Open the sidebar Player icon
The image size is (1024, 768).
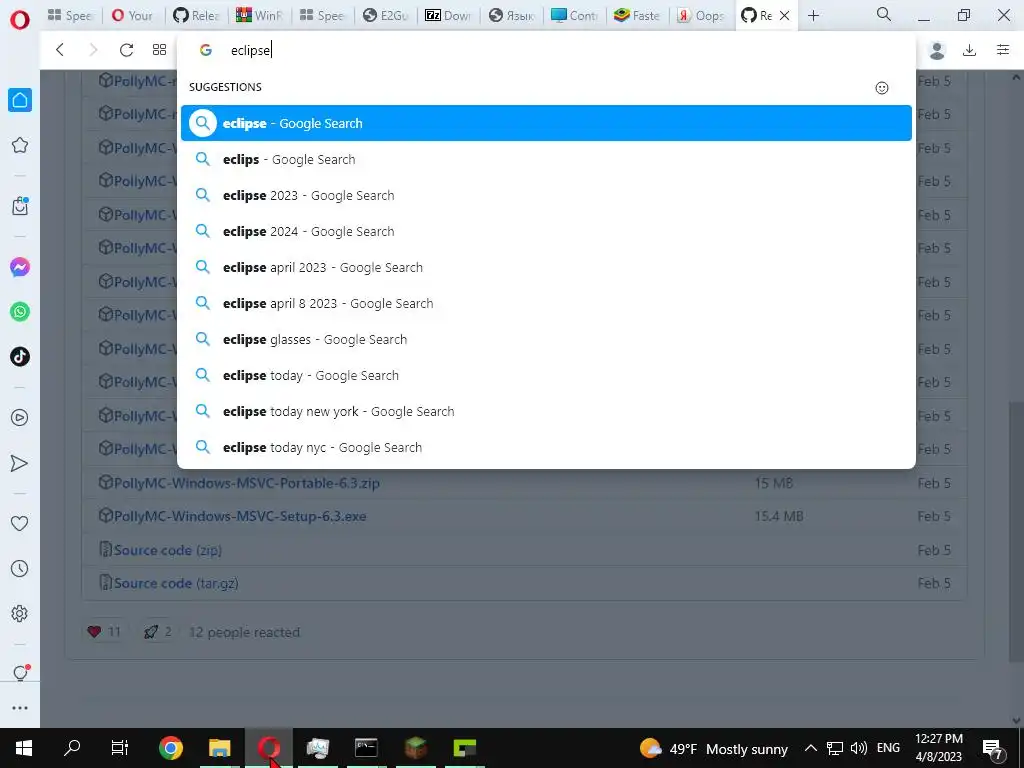coord(20,417)
